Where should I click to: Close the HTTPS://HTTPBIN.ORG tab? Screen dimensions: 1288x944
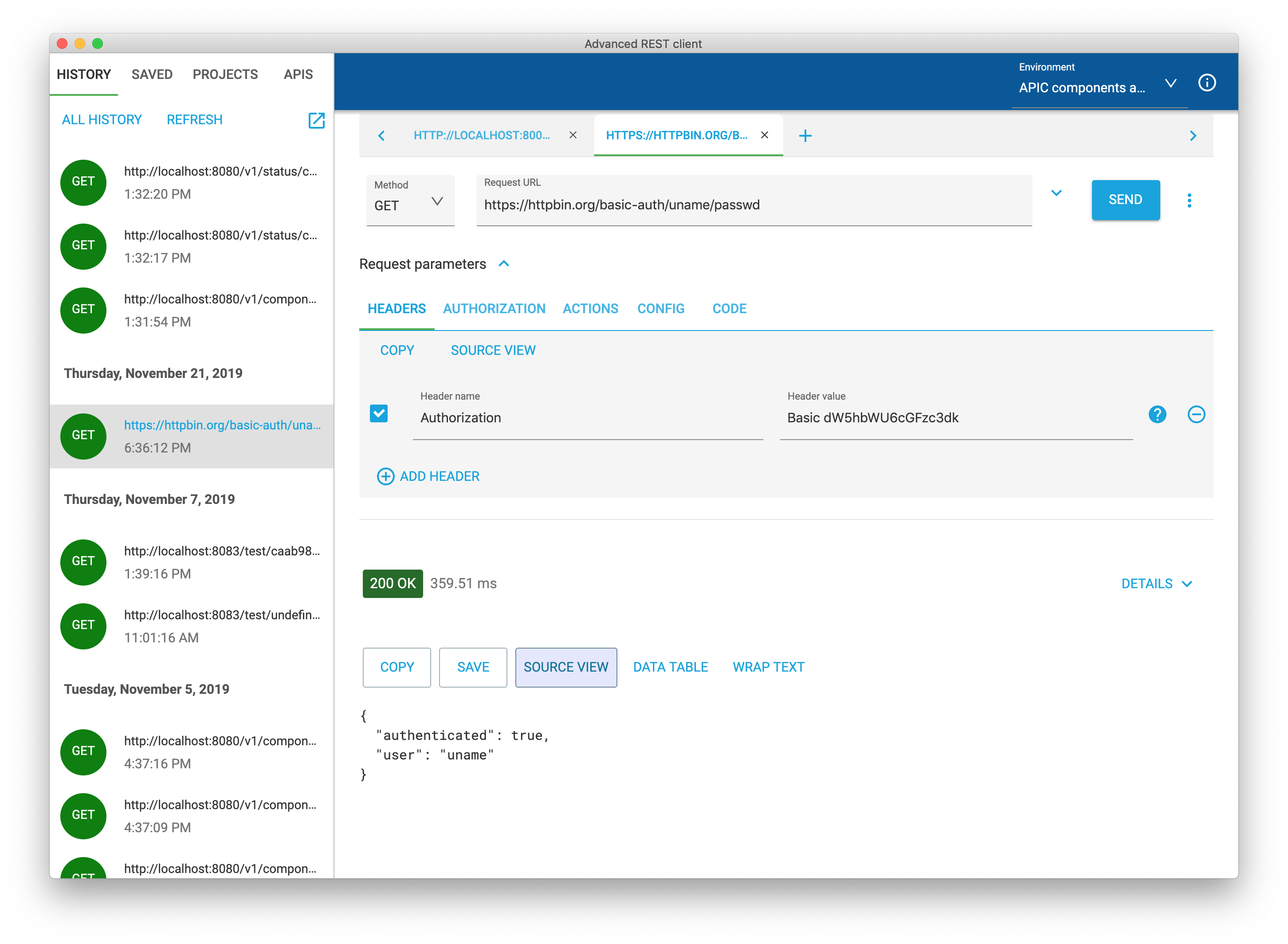tap(764, 135)
